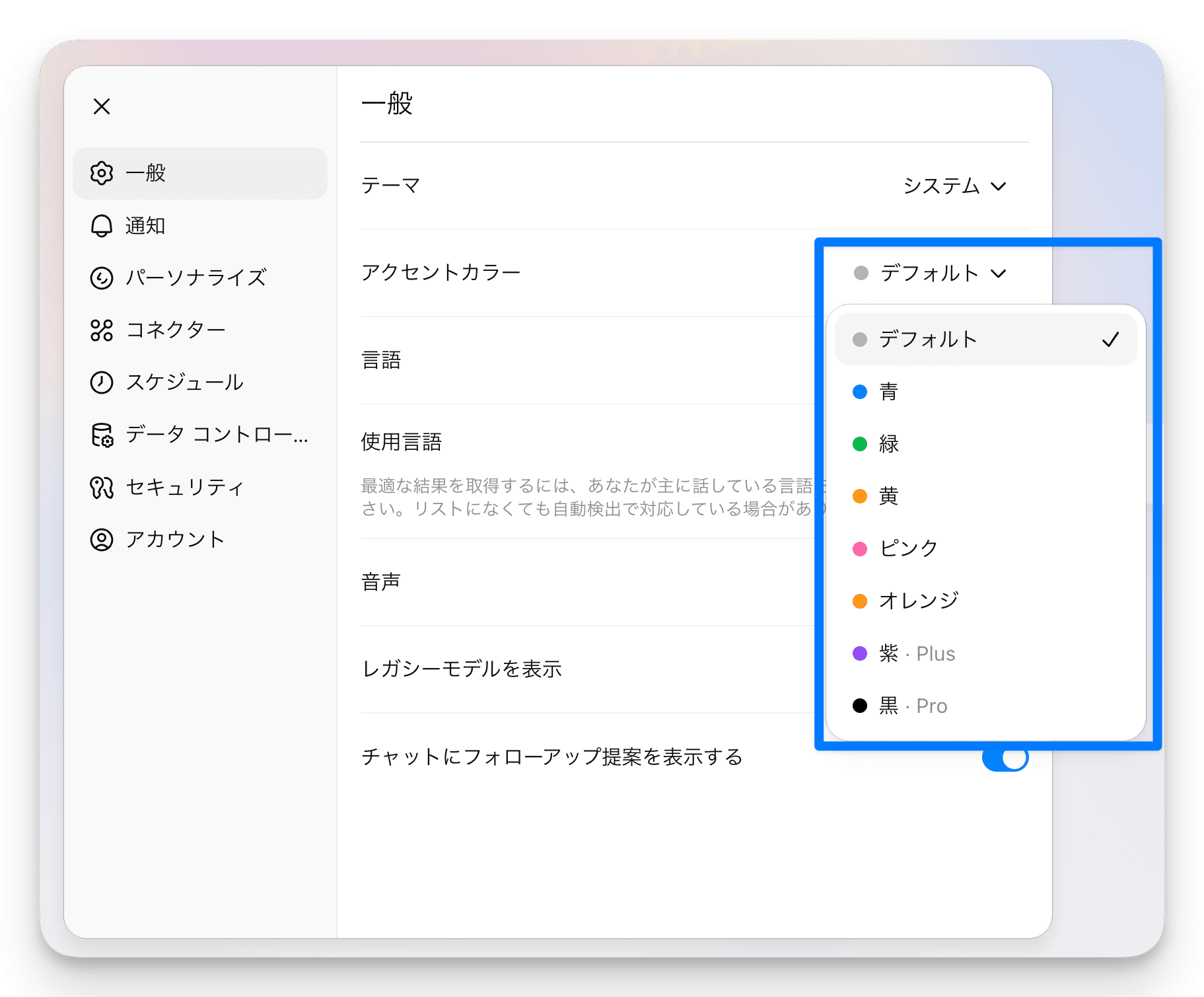Click the Schedule clock icon
1204x997 pixels.
(102, 383)
